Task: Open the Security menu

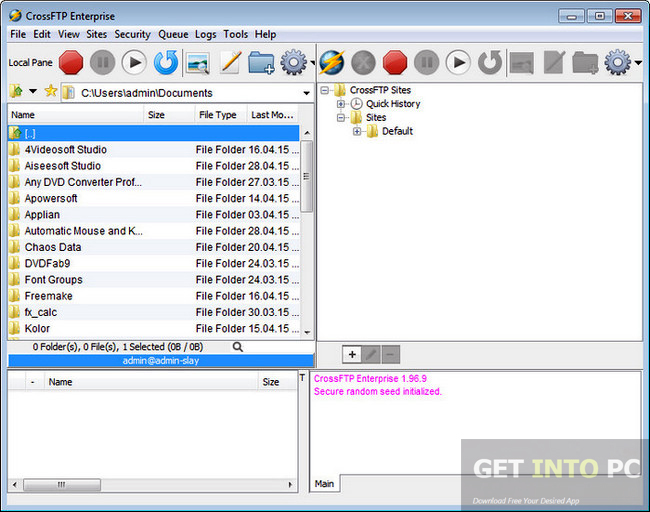Action: tap(133, 34)
